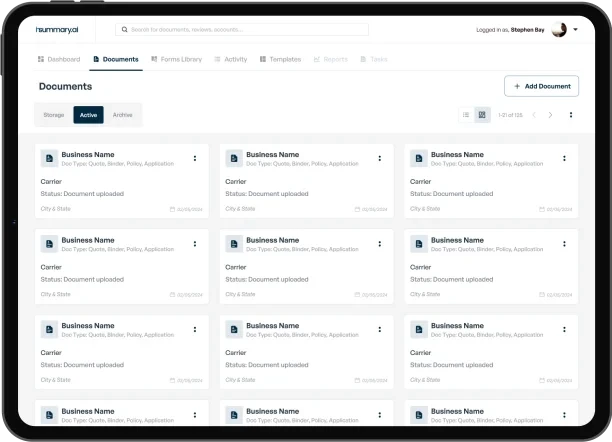Open three-dot menu on third row's middle card

[x=379, y=329]
